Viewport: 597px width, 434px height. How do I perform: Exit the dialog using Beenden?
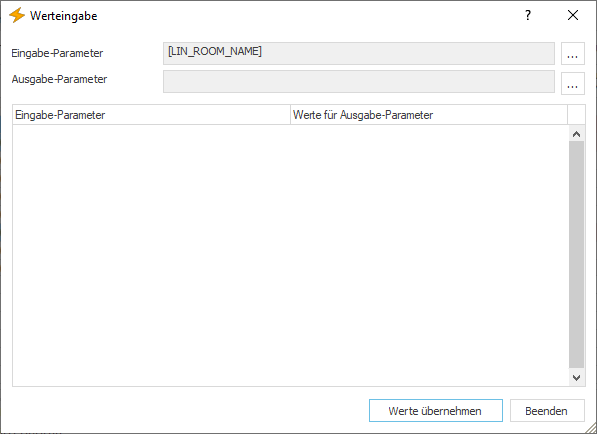(x=547, y=410)
